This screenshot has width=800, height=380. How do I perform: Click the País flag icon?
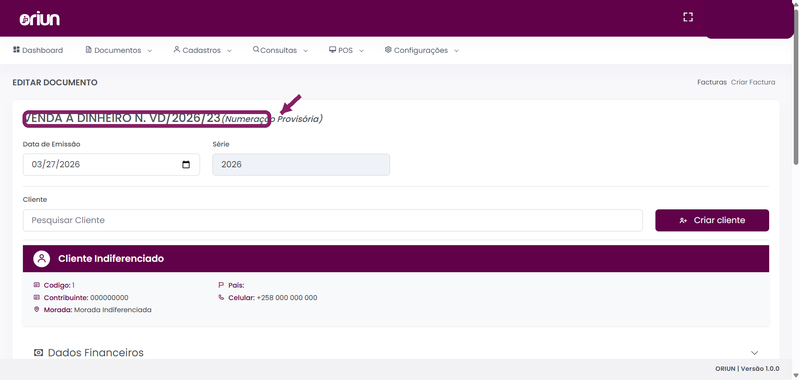pos(221,285)
